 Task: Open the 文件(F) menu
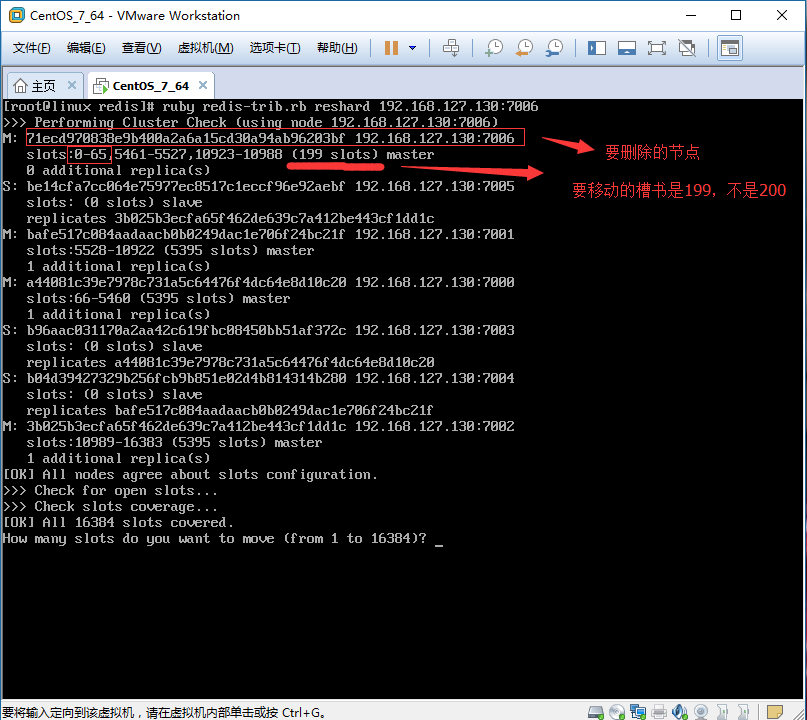(x=31, y=48)
